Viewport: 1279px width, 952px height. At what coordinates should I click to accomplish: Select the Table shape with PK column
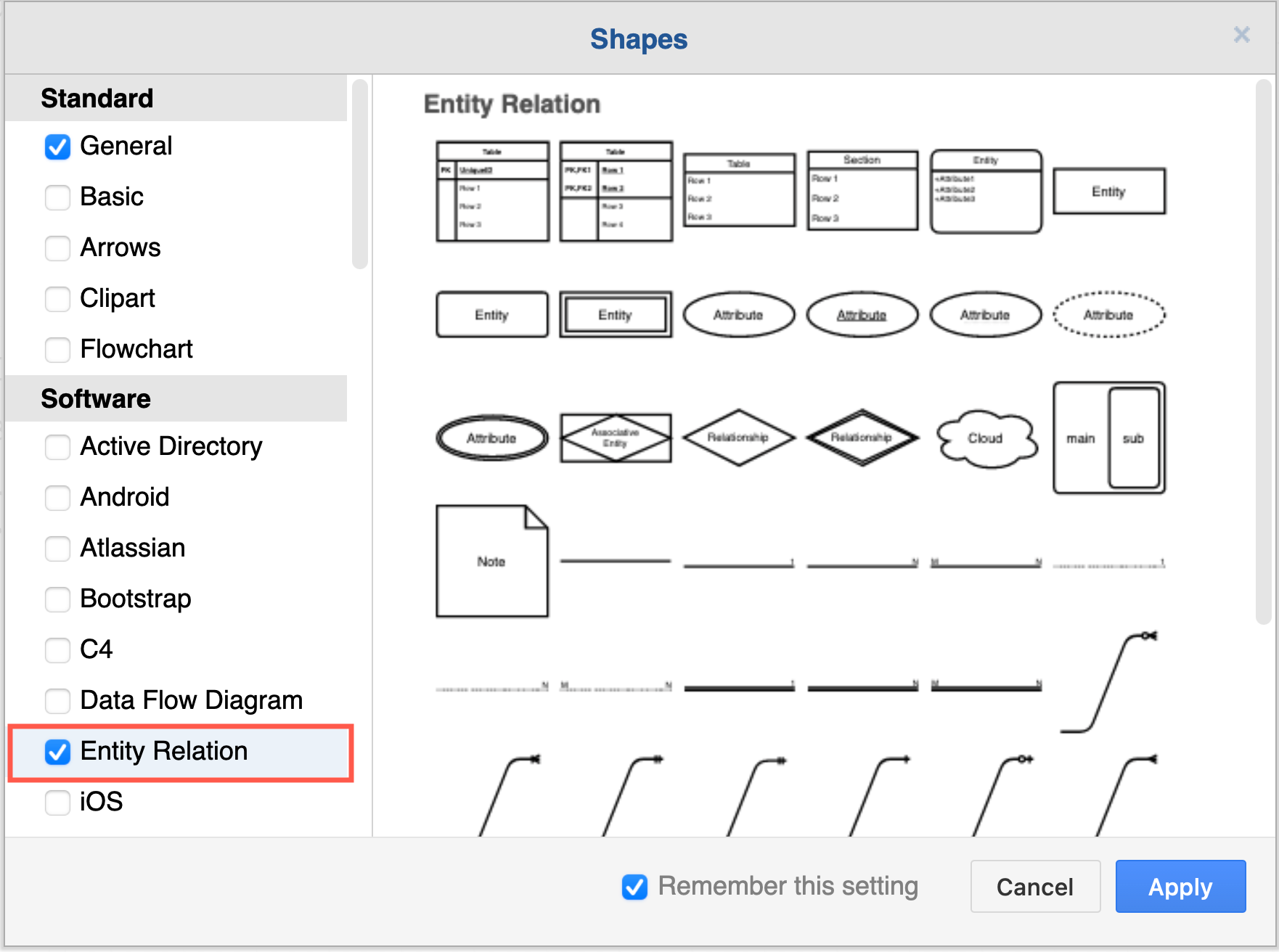pyautogui.click(x=492, y=190)
